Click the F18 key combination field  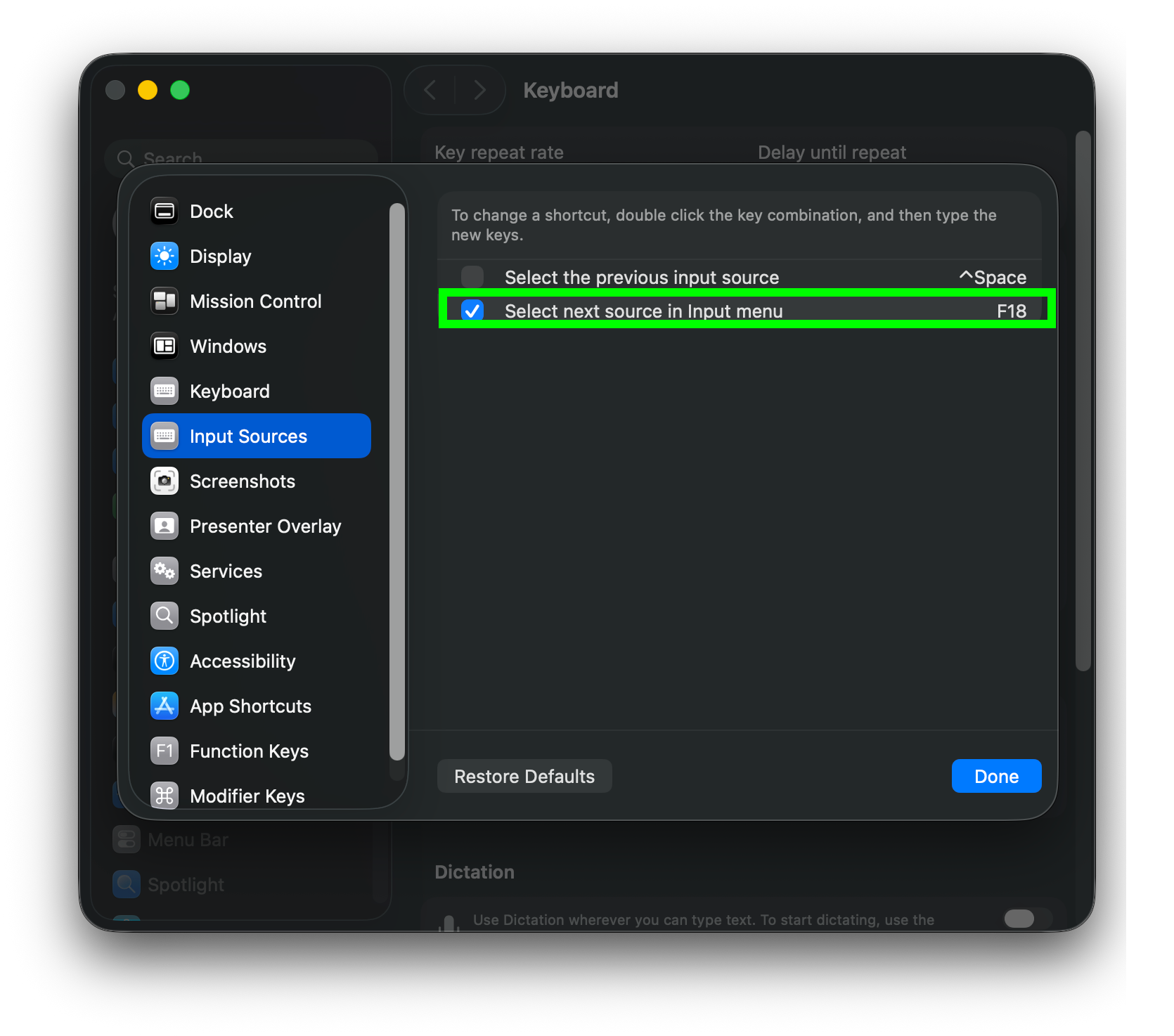coord(1012,311)
